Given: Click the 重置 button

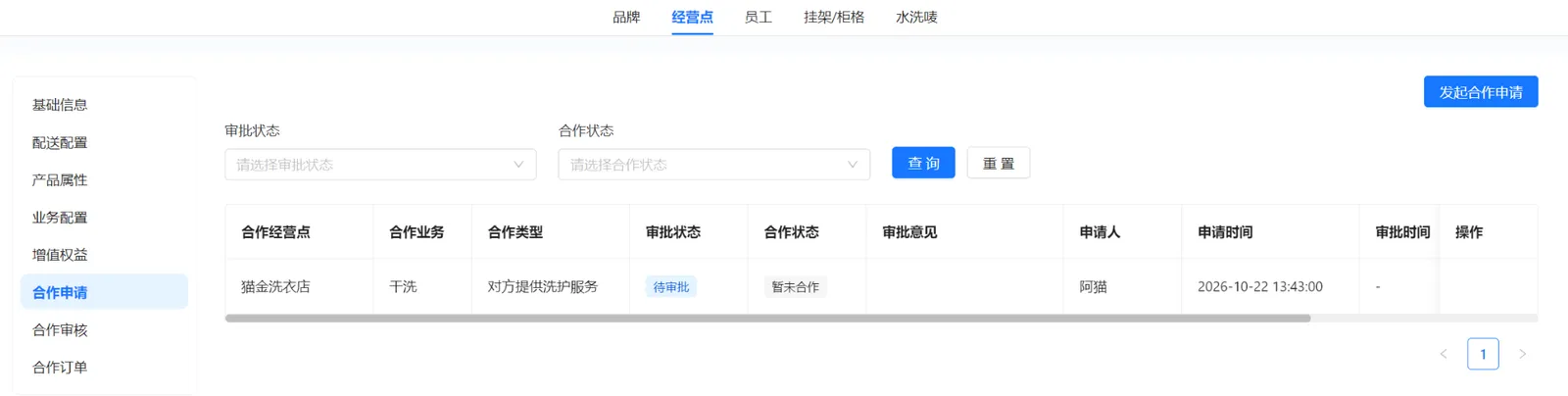Looking at the screenshot, I should 999,163.
